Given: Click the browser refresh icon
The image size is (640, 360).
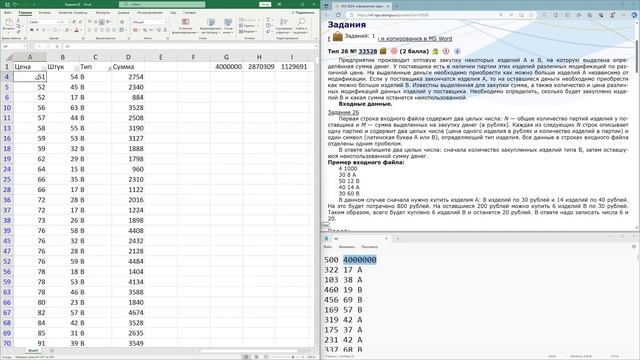Looking at the screenshot, I should tap(338, 15).
